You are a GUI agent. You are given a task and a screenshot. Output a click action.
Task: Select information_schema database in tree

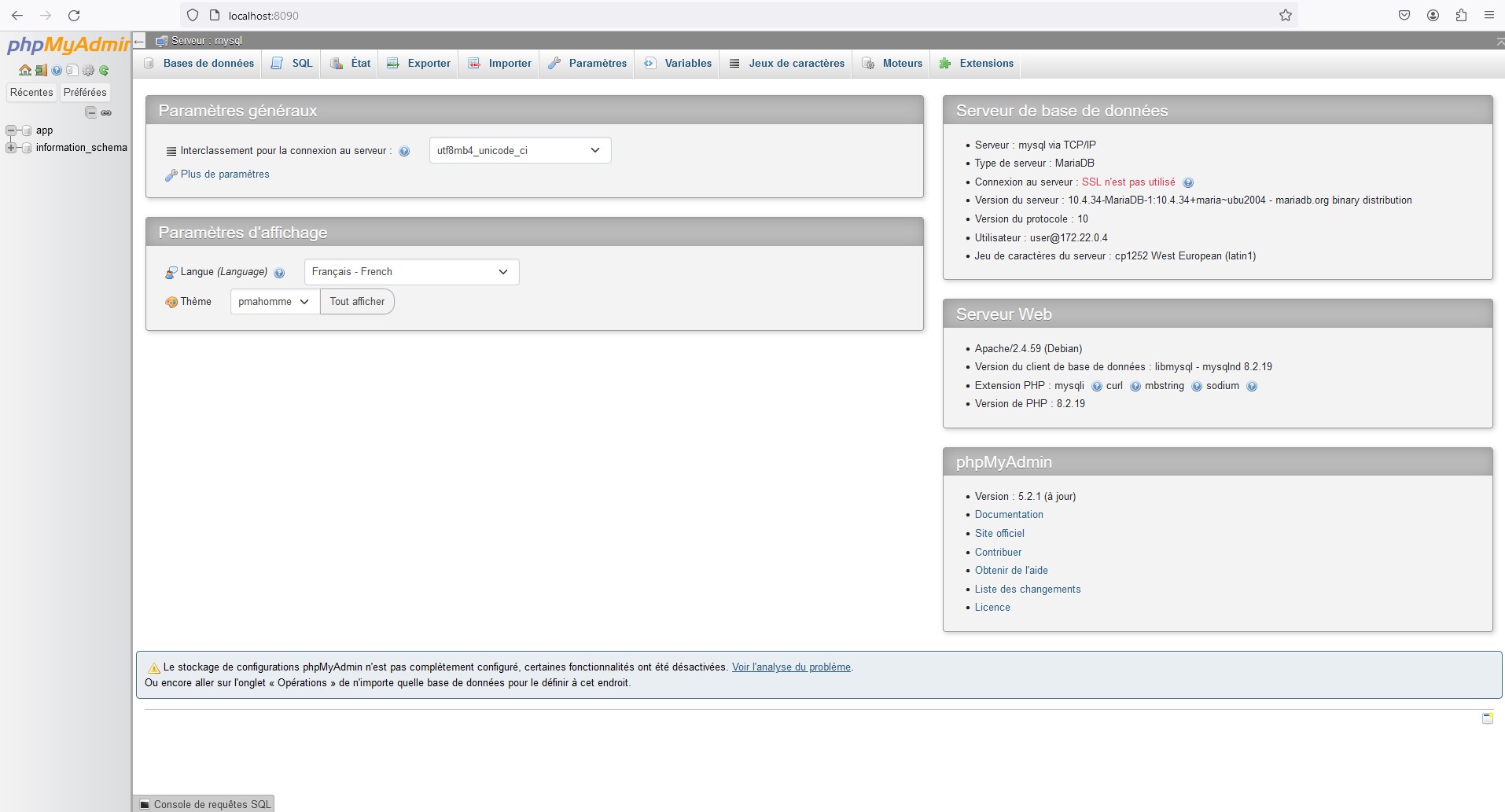(81, 148)
